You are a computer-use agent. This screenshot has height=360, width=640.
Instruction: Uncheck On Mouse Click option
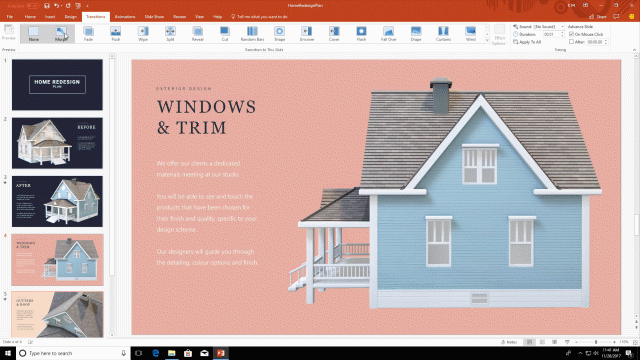571,34
